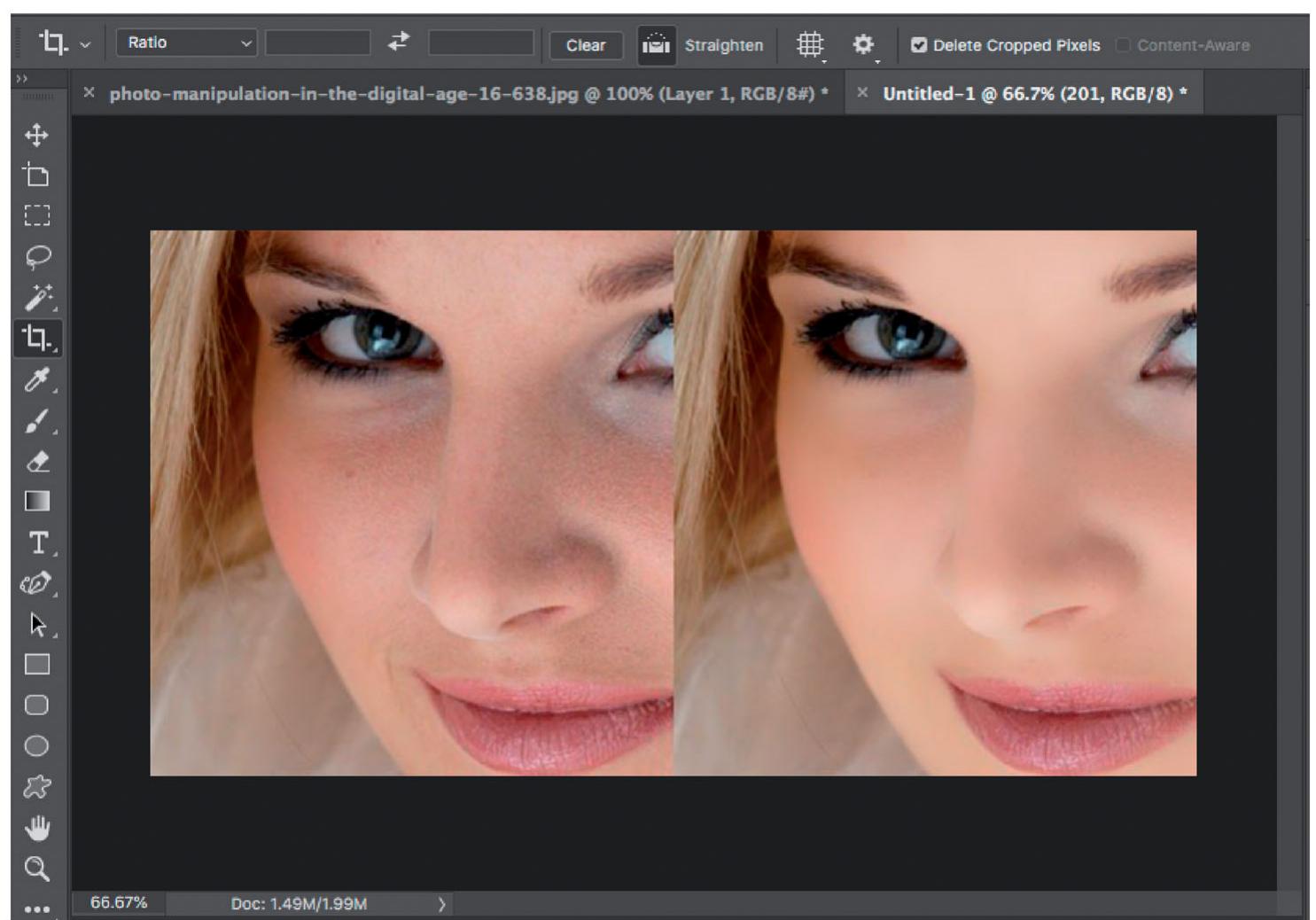
Task: Expand the collapsed toolbar double arrows
Action: 22,79
